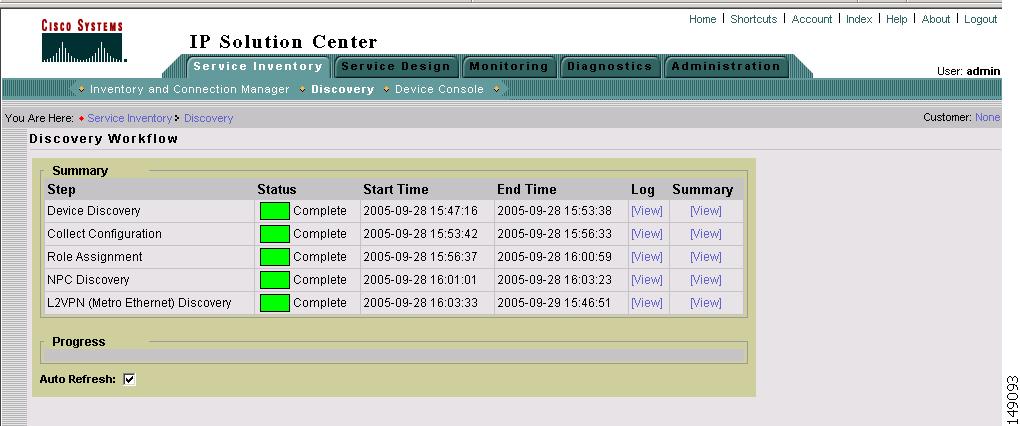Screen dimensions: 1020x426
Task: Click the Service Inventory breadcrumb link
Action: (129, 118)
